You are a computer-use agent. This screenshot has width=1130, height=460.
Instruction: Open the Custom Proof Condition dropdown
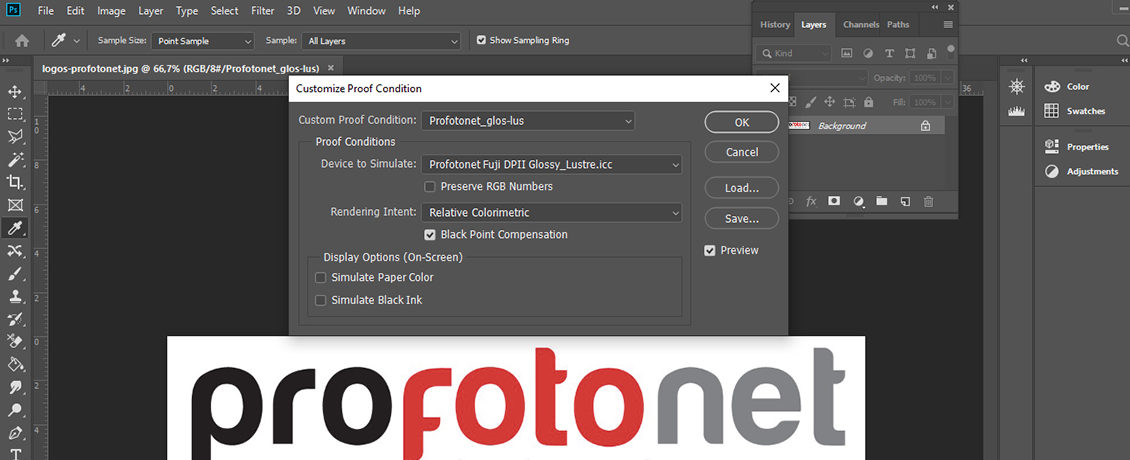pos(528,121)
